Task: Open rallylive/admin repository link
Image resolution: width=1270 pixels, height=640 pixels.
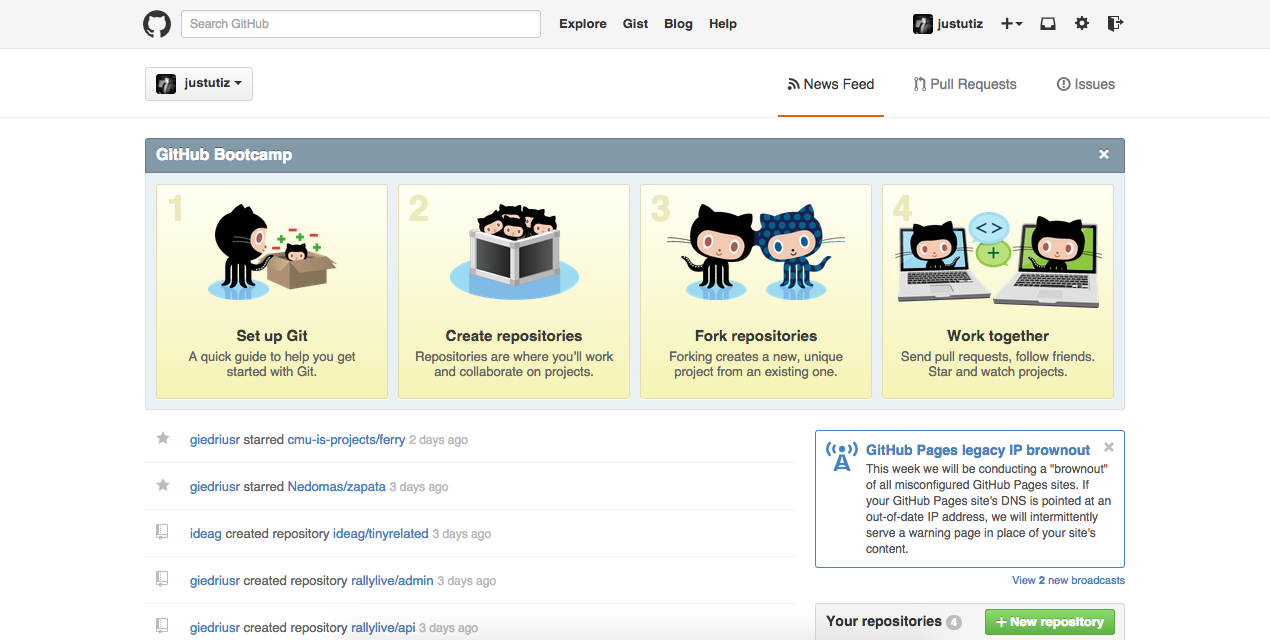Action: click(392, 581)
